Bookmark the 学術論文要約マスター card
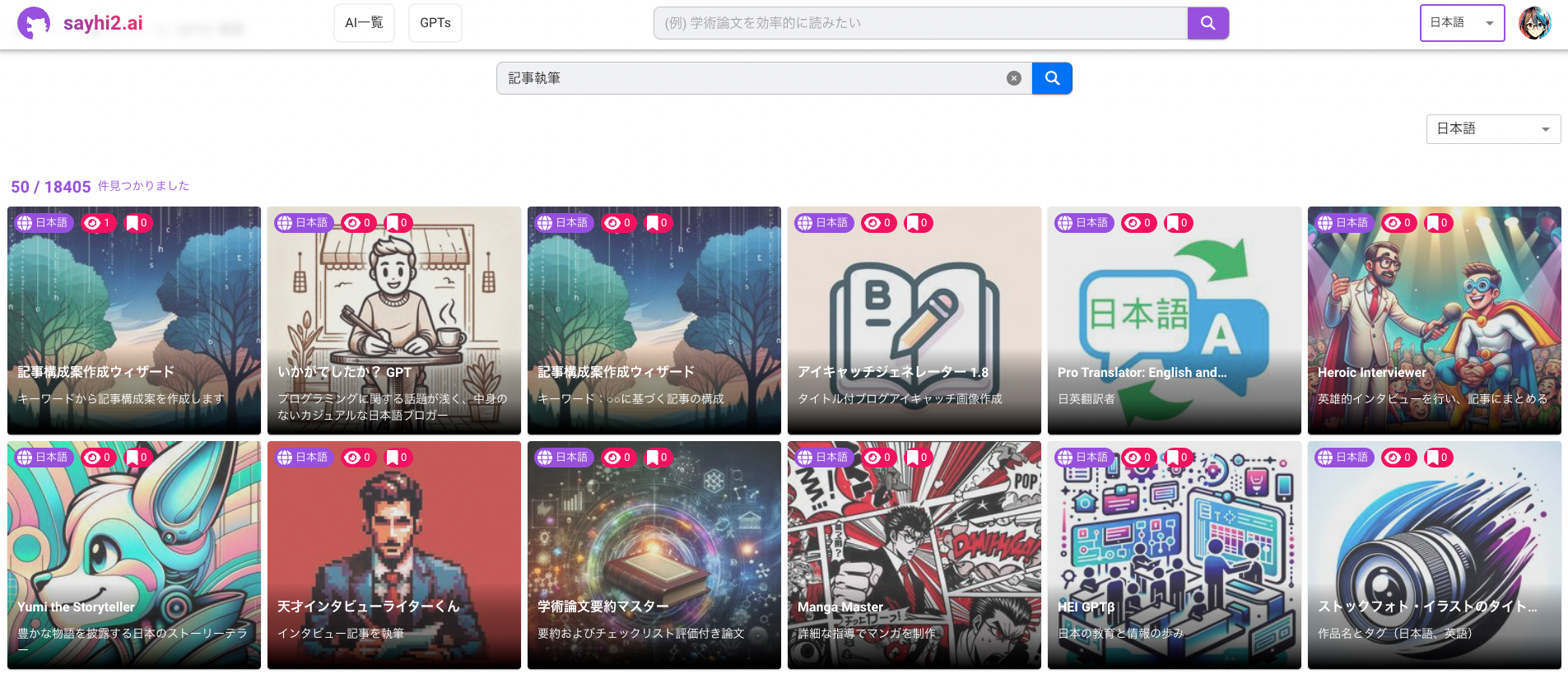The height and width of the screenshot is (674, 1568). pyautogui.click(x=658, y=458)
